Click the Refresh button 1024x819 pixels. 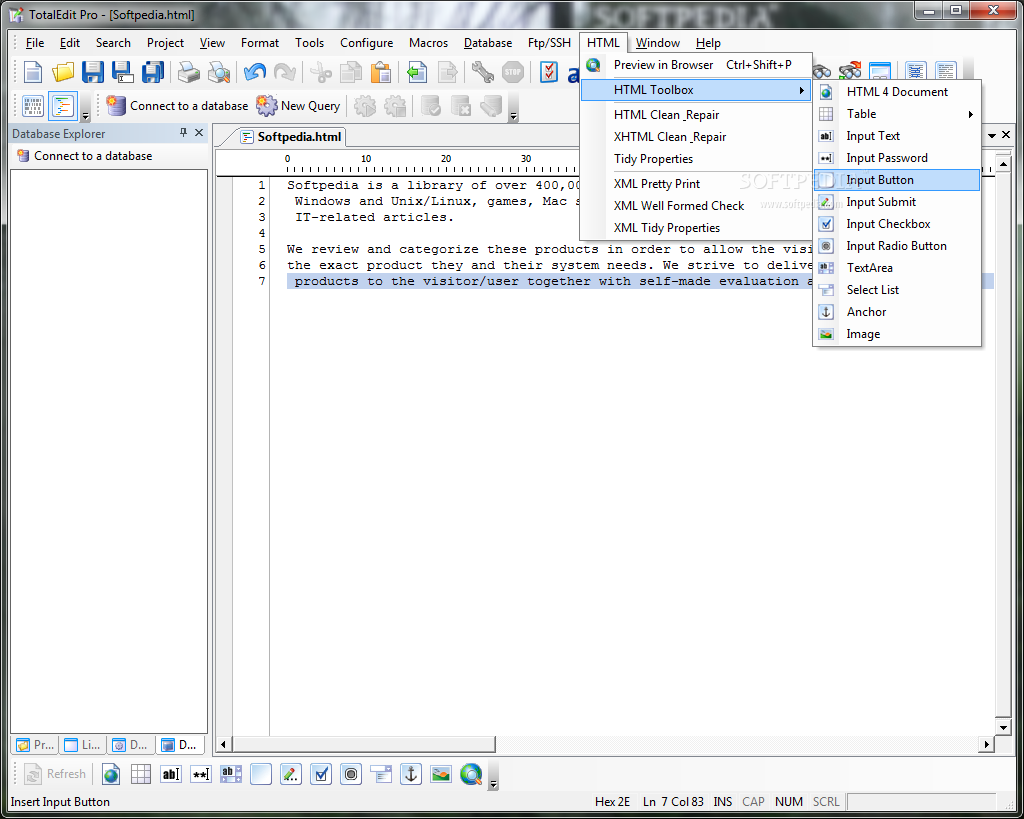pos(55,775)
